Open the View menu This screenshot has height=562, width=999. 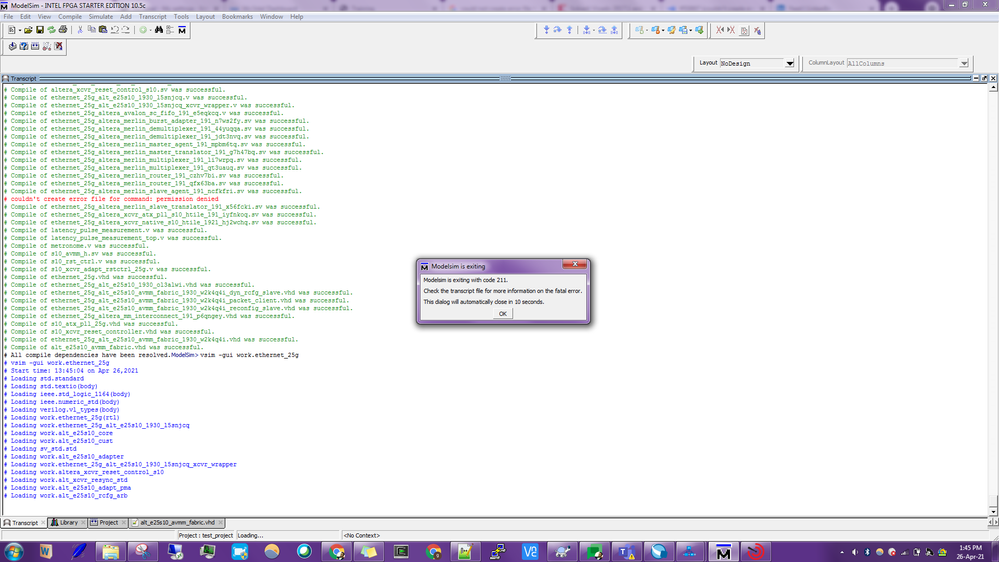(x=44, y=17)
